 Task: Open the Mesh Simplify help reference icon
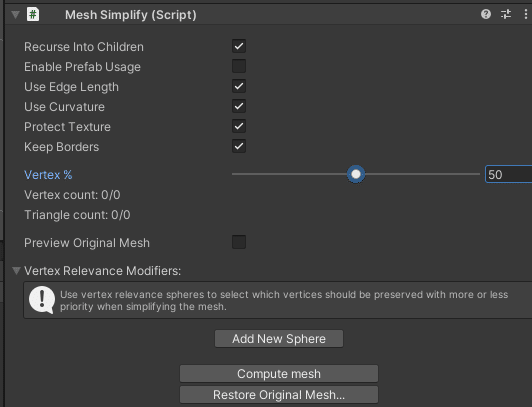pyautogui.click(x=486, y=14)
